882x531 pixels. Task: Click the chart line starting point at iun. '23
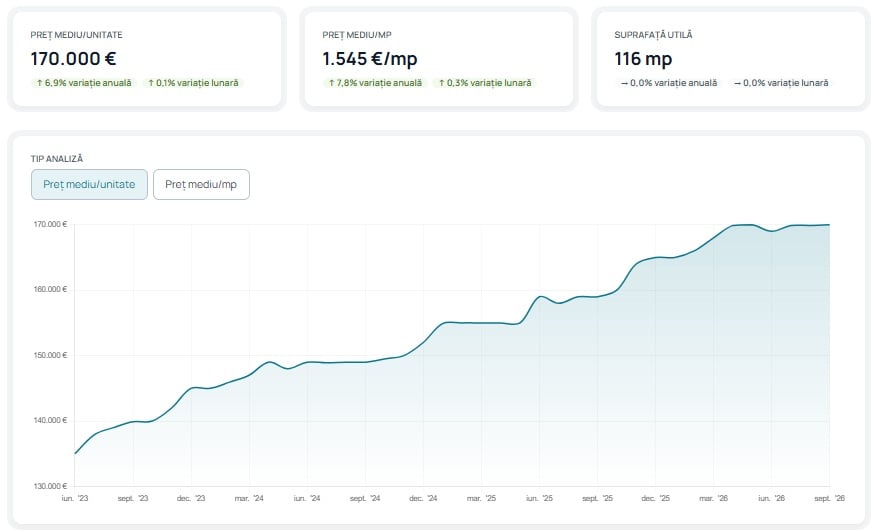click(75, 453)
